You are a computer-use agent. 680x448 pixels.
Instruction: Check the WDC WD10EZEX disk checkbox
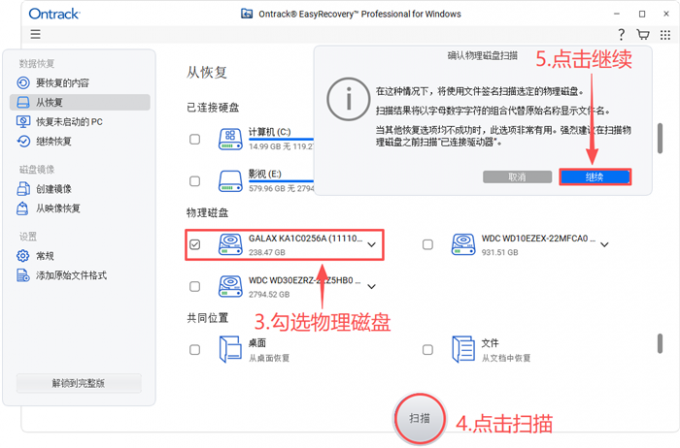pyautogui.click(x=428, y=245)
